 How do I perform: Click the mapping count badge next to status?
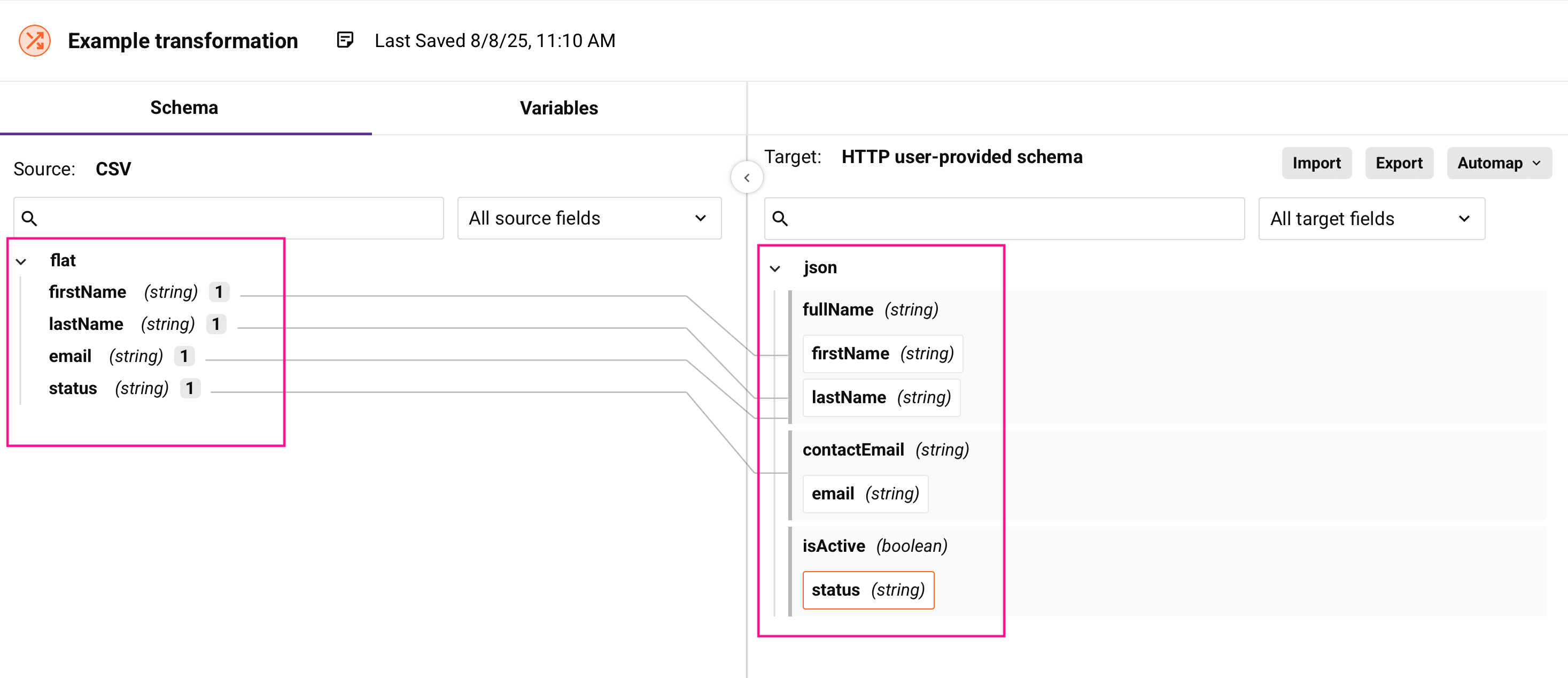point(190,389)
